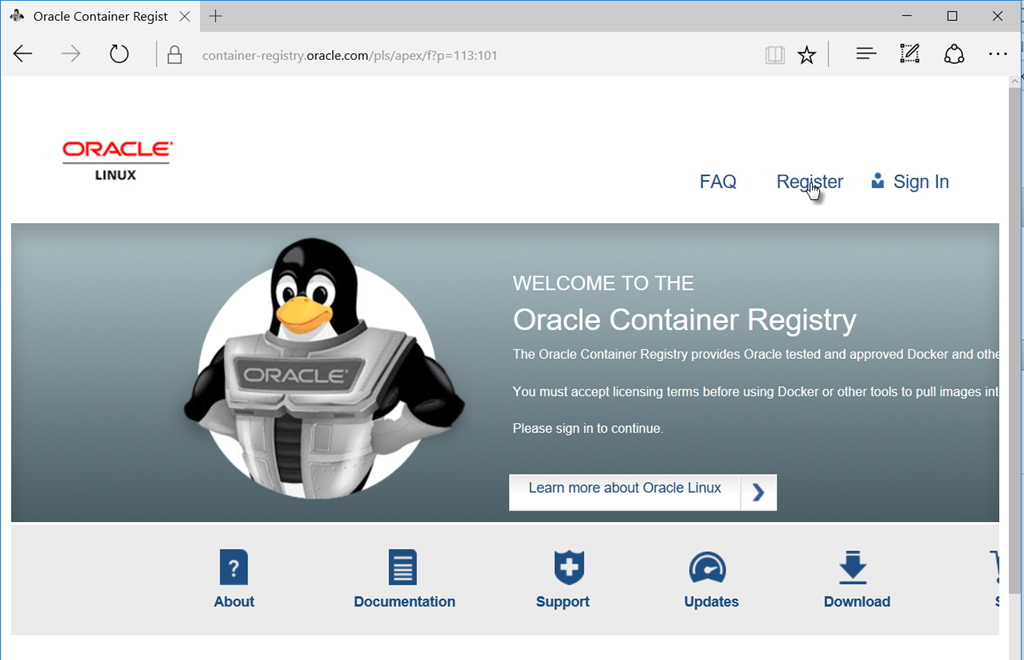Viewport: 1024px width, 660px height.
Task: Open the Edge More actions menu
Action: click(x=998, y=54)
